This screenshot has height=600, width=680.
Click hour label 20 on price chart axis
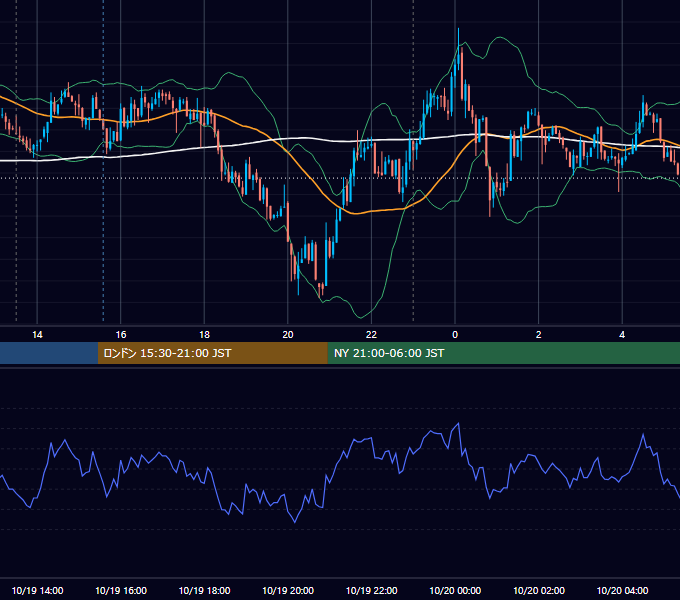pyautogui.click(x=288, y=335)
